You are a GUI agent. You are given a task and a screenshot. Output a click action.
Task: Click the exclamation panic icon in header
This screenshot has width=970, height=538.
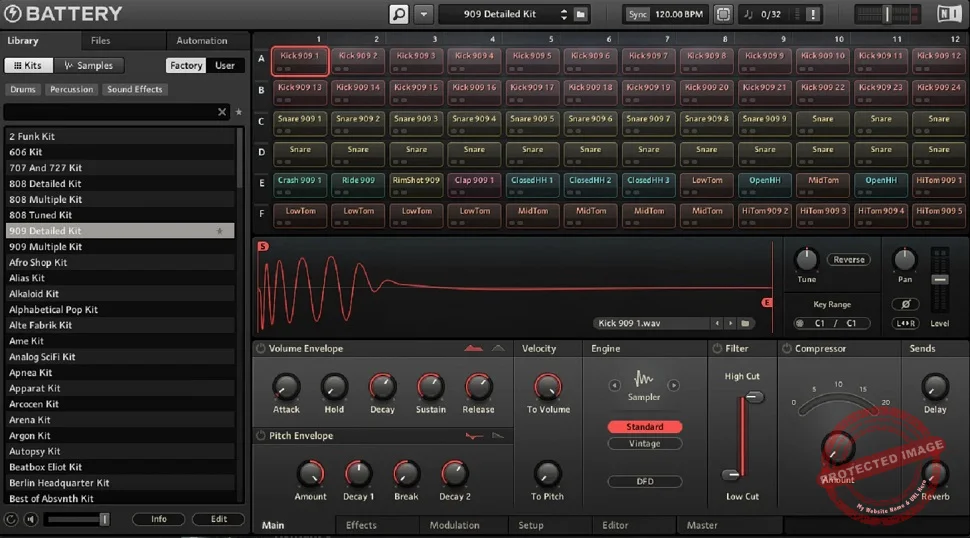813,14
